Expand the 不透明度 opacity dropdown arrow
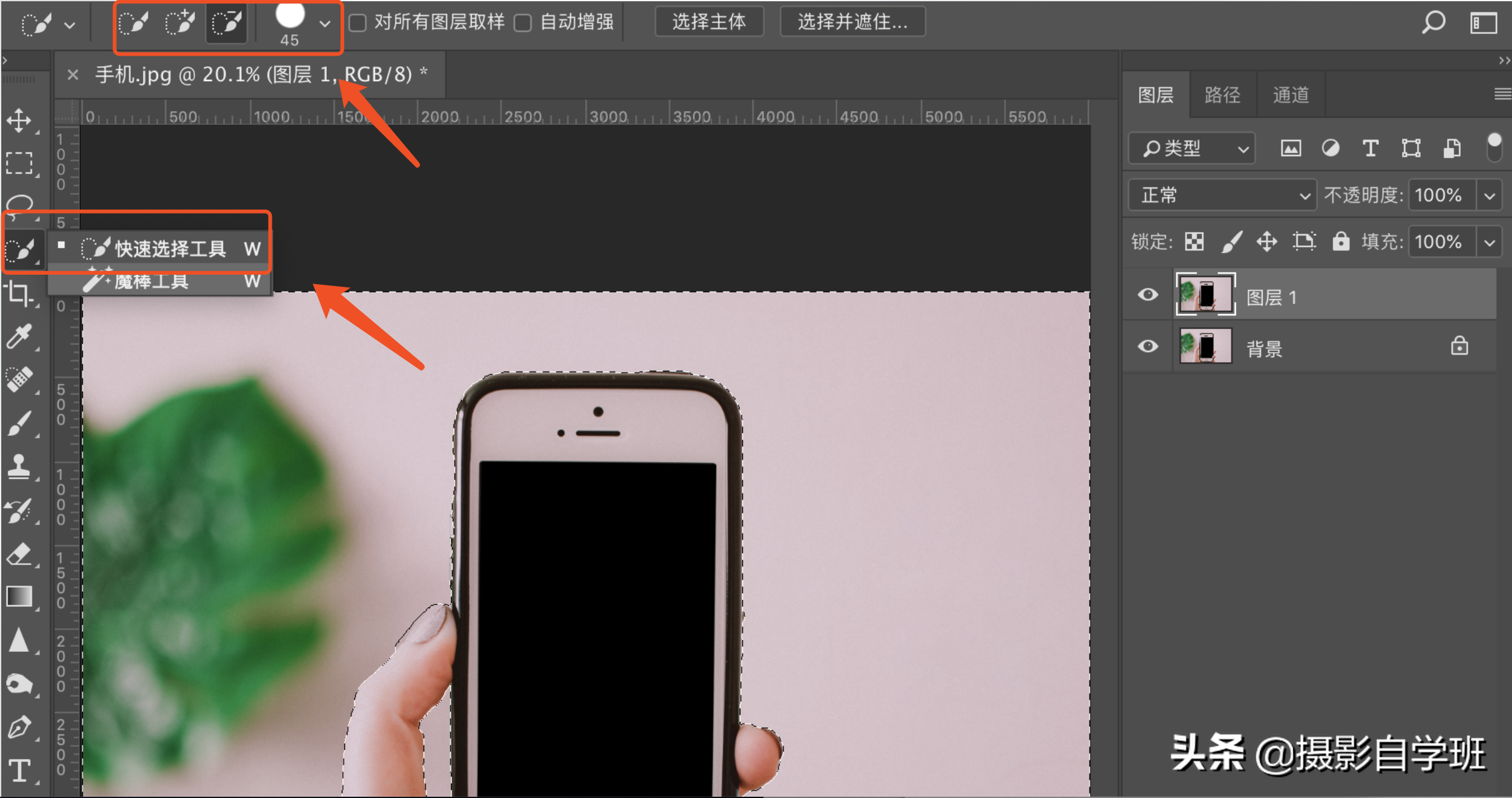The height and width of the screenshot is (798, 1512). tap(1490, 195)
